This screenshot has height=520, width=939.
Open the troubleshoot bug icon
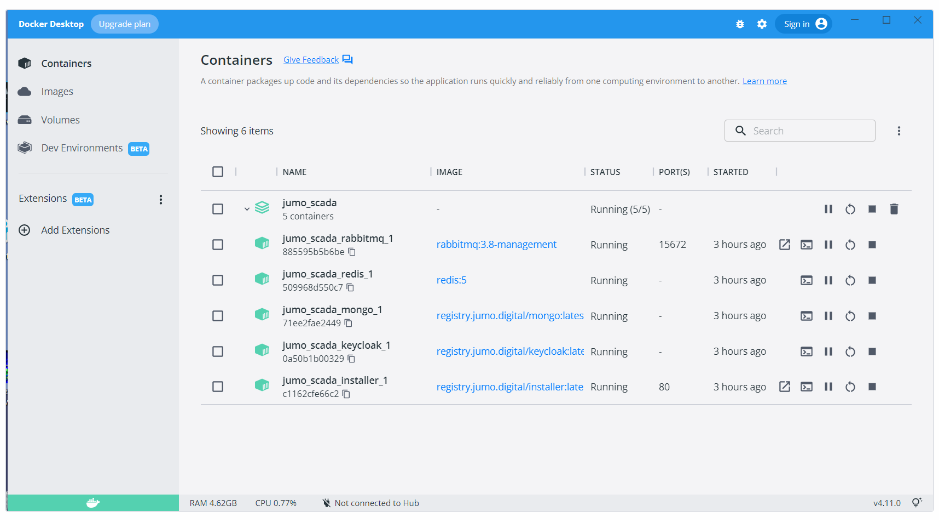[x=740, y=24]
